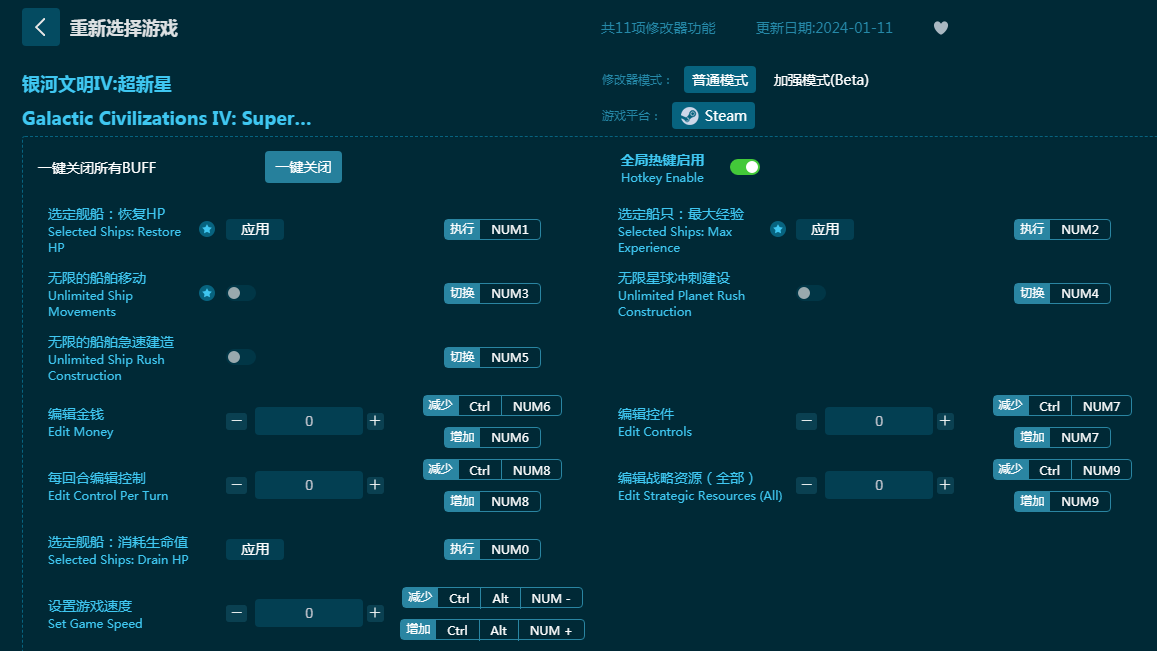Viewport: 1157px width, 651px height.
Task: Increase Edit Control Per Turn value
Action: point(375,485)
